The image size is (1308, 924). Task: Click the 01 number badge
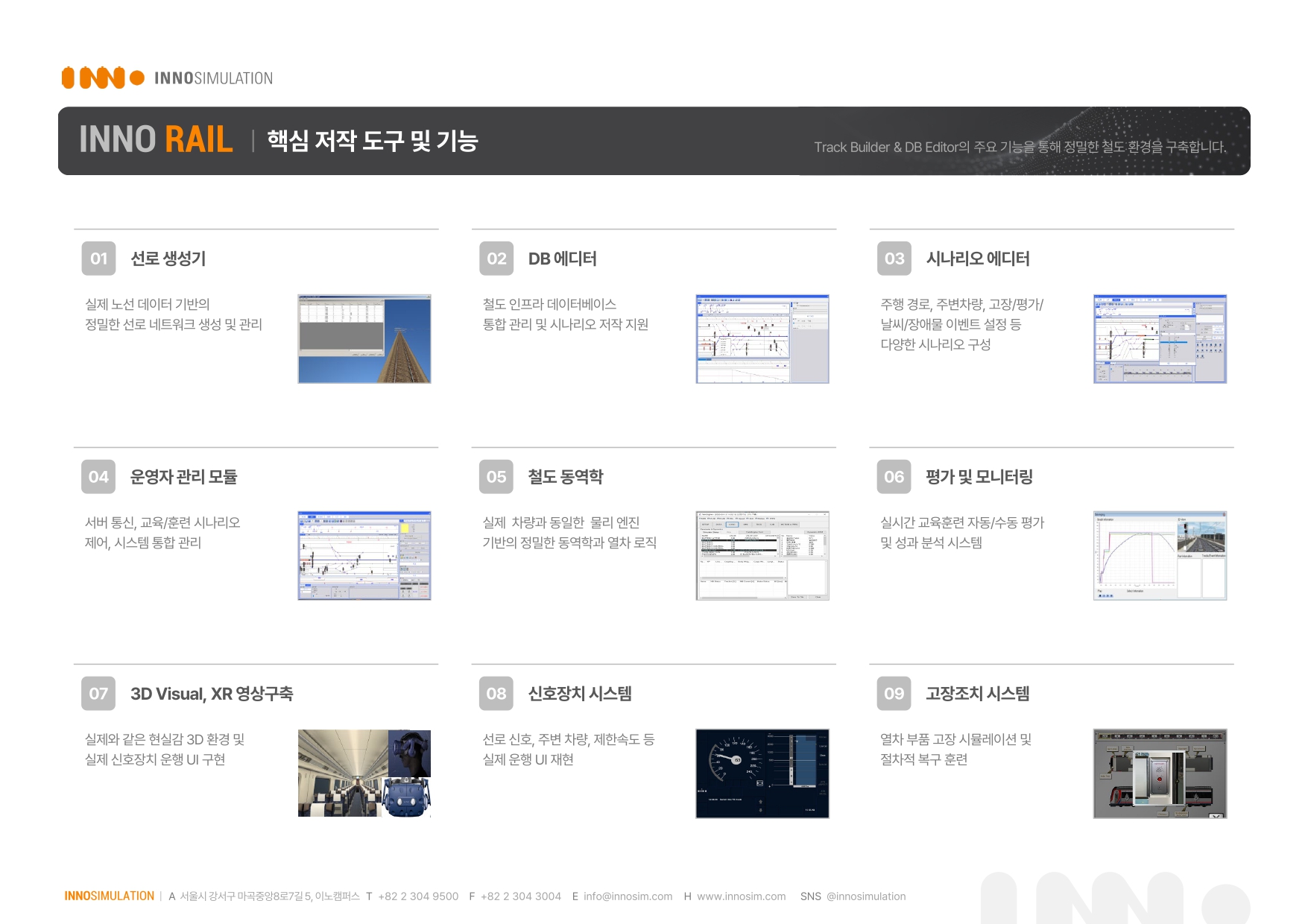pyautogui.click(x=98, y=259)
